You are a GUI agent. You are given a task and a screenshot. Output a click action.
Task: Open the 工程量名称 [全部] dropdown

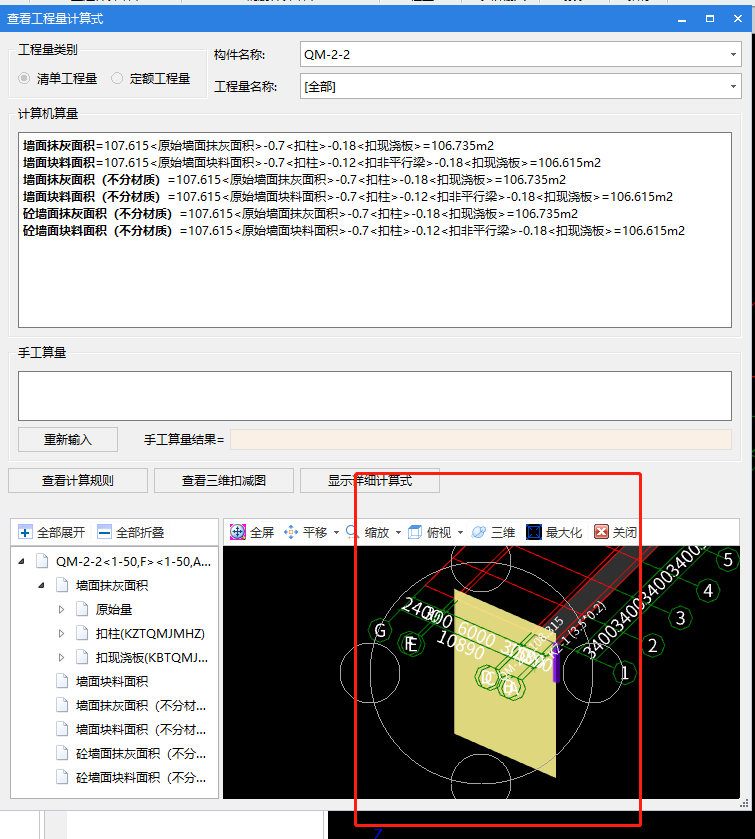coord(733,86)
